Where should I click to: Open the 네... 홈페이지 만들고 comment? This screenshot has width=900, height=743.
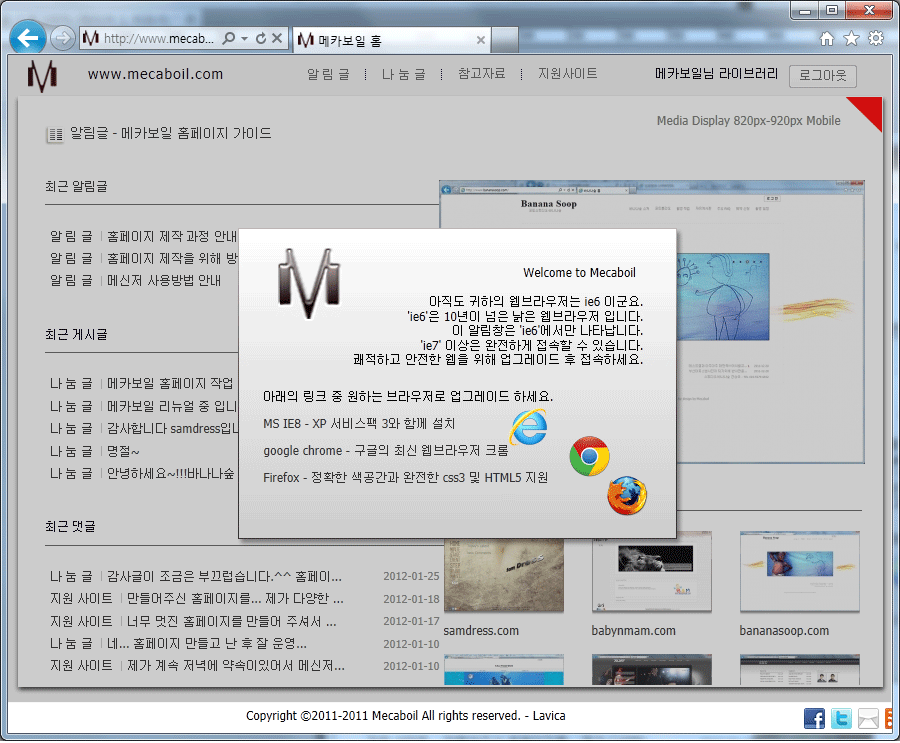coord(207,644)
